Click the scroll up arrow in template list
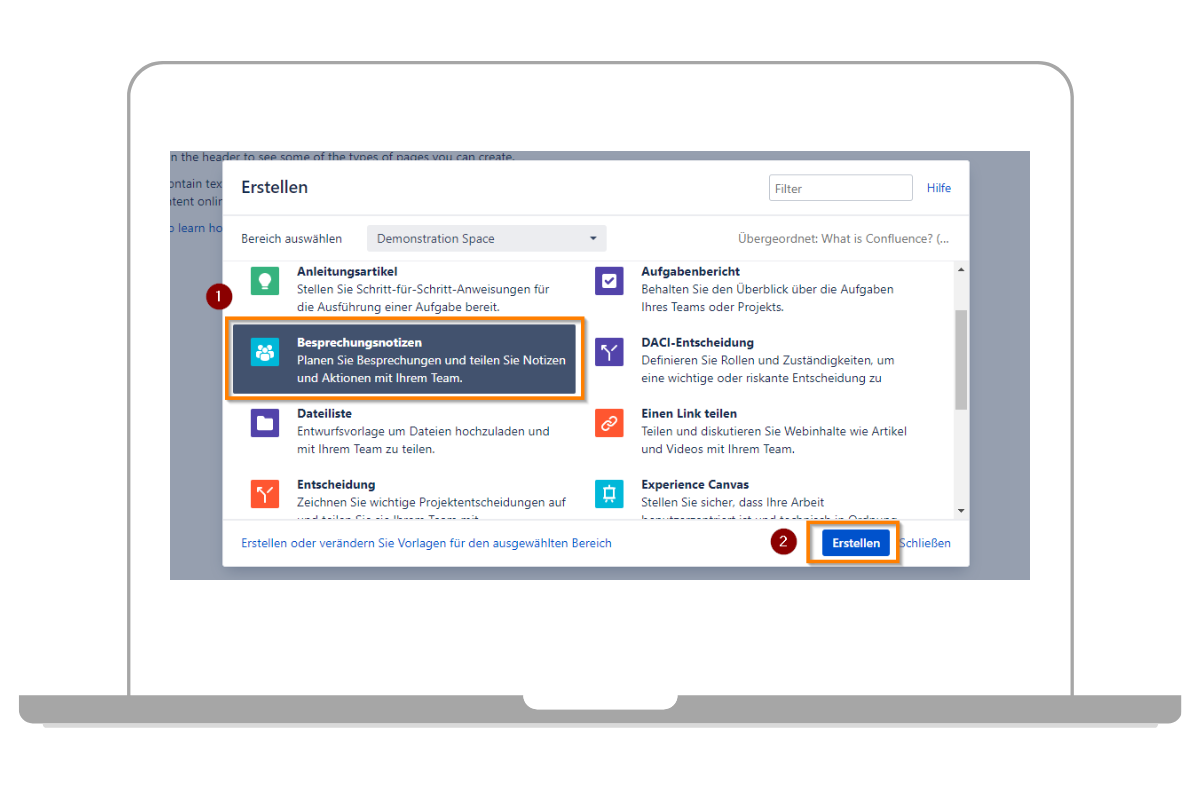The image size is (1200, 790). click(x=961, y=270)
